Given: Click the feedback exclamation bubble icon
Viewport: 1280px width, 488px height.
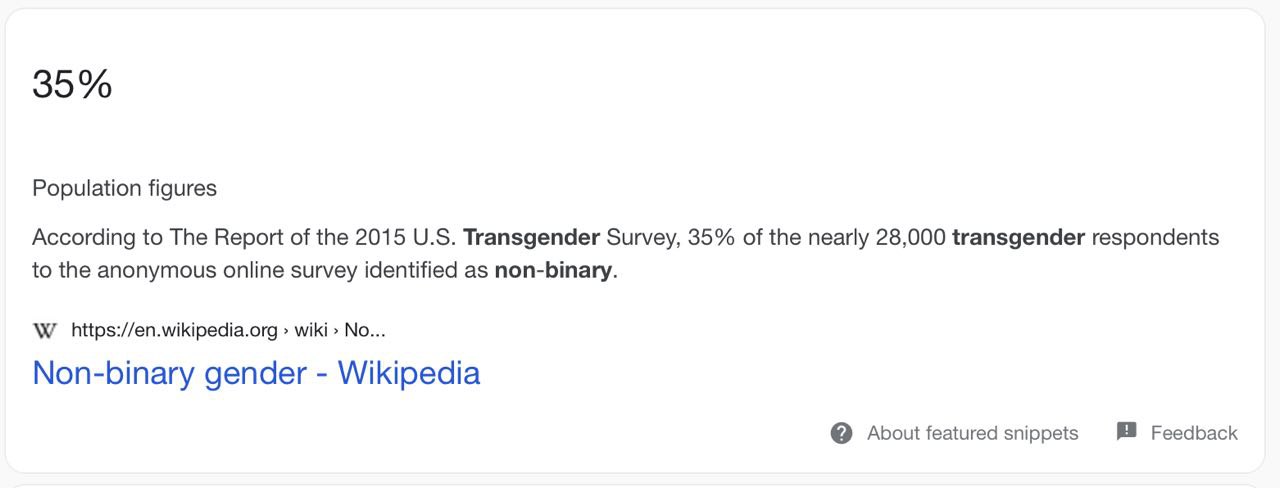Looking at the screenshot, I should (x=1127, y=432).
